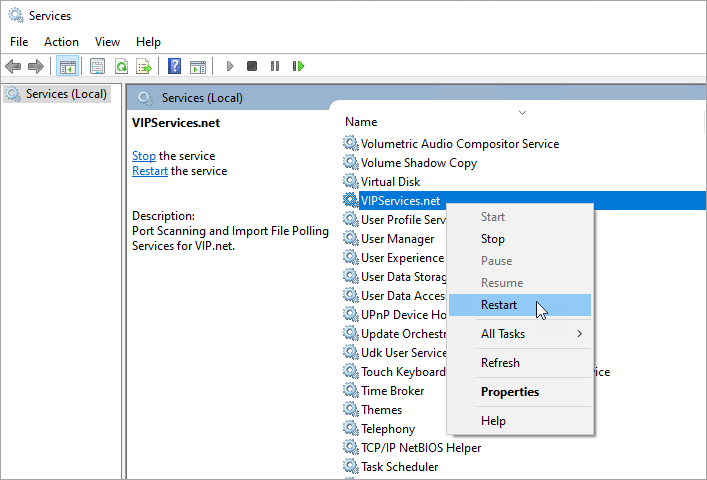This screenshot has width=707, height=480.
Task: Open the Help menu in menu bar
Action: 148,42
